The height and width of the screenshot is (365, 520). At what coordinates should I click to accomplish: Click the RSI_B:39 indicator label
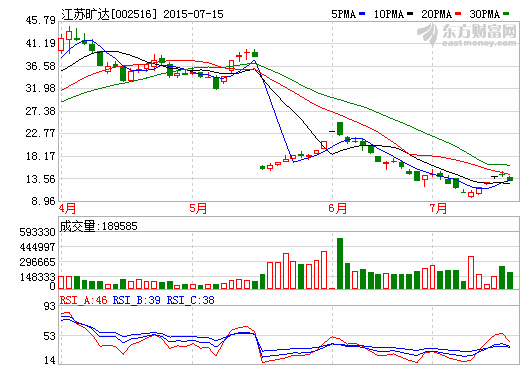pyautogui.click(x=137, y=300)
